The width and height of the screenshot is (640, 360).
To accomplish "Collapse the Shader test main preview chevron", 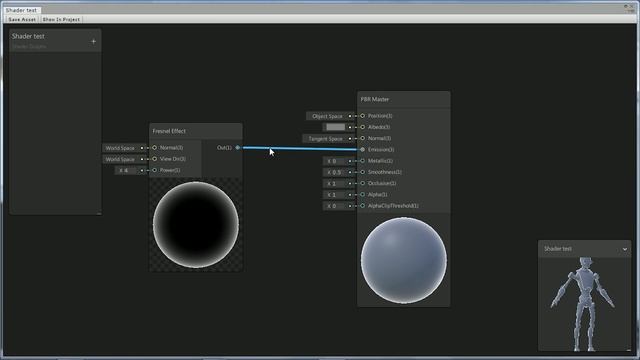I will click(624, 249).
